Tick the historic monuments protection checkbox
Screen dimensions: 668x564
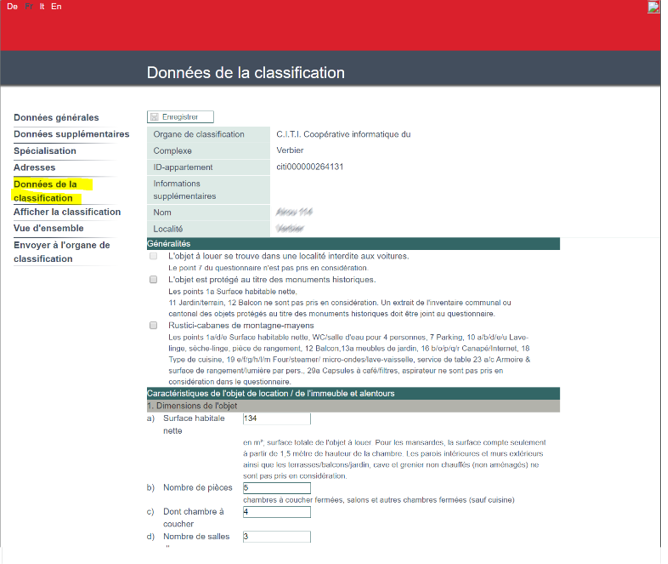153,279
